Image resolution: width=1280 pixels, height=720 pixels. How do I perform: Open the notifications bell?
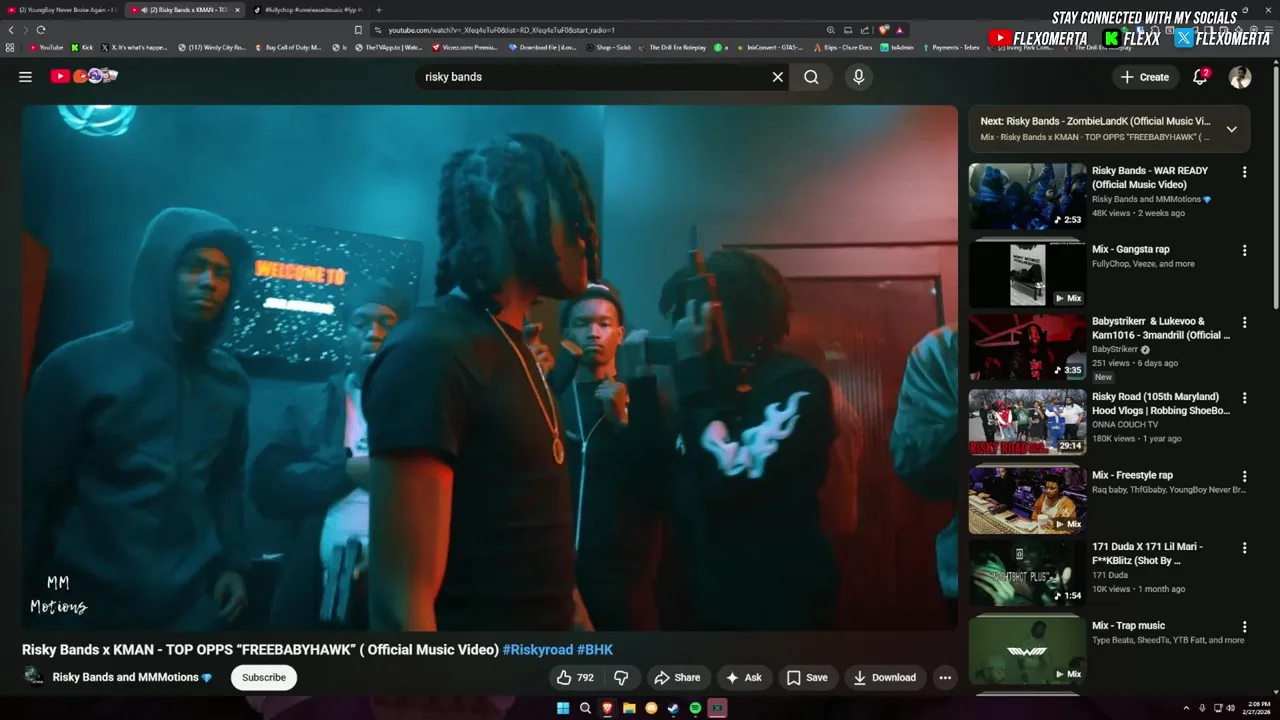coord(1200,77)
